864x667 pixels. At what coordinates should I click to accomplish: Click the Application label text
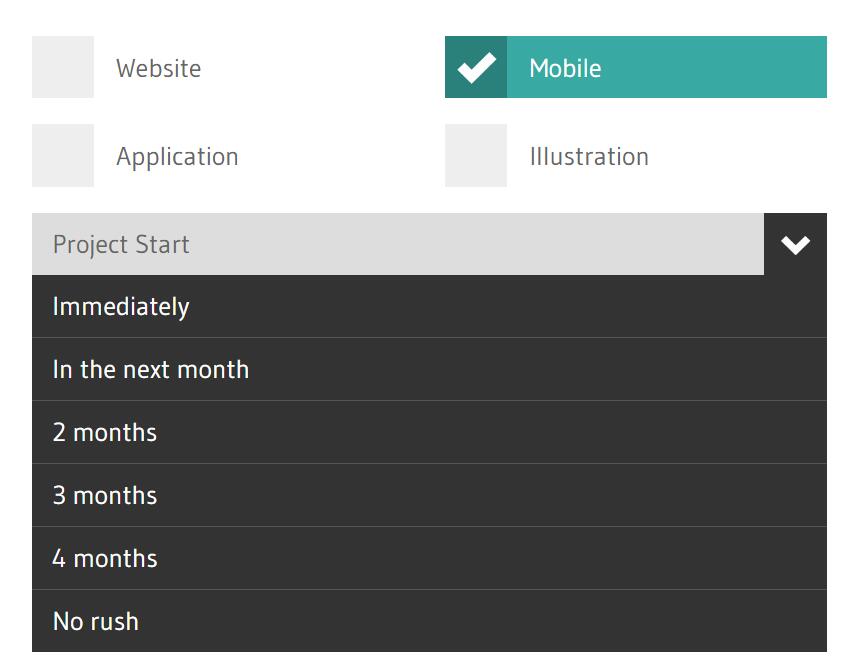[177, 157]
